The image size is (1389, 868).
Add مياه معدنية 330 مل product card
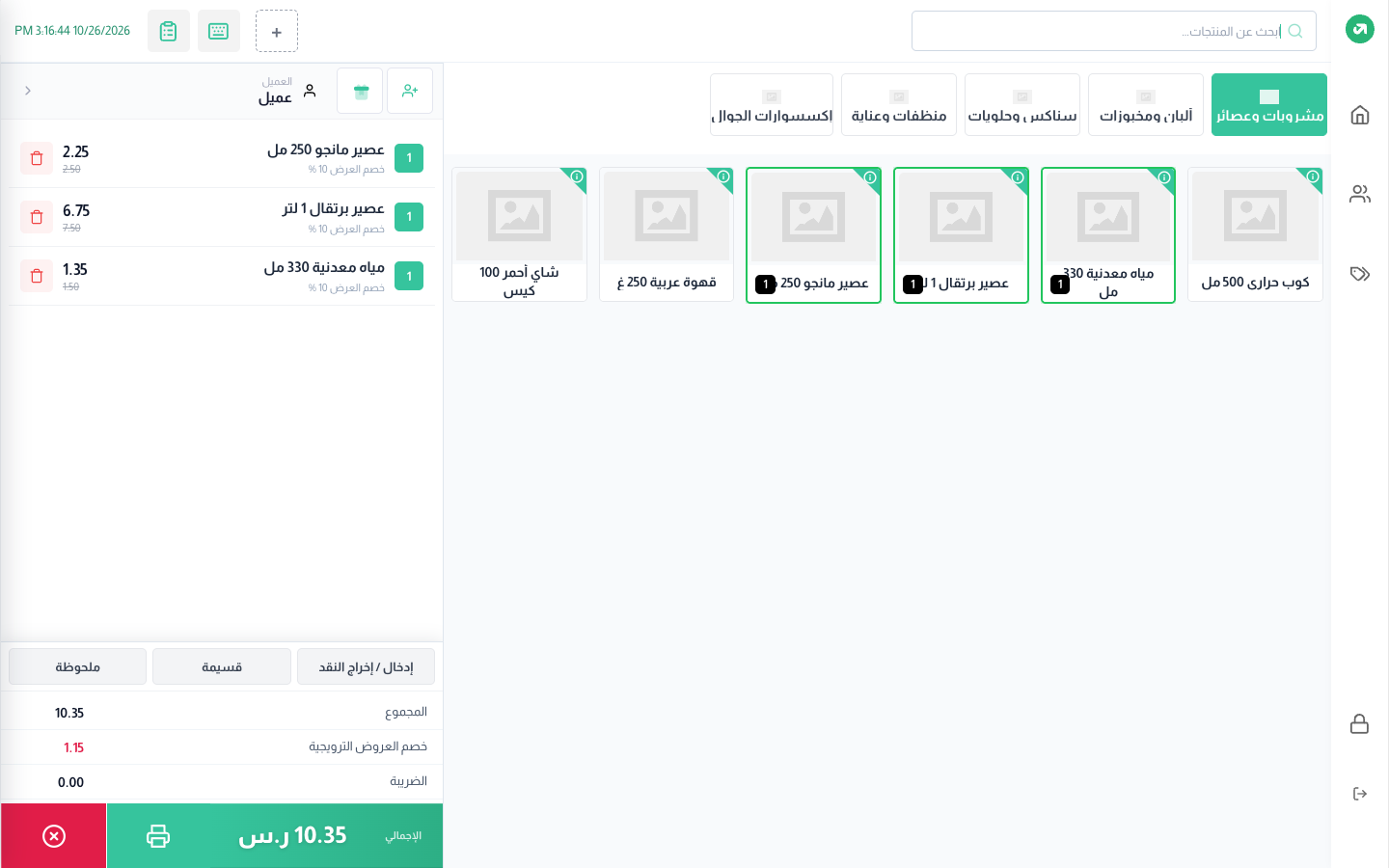(1108, 234)
